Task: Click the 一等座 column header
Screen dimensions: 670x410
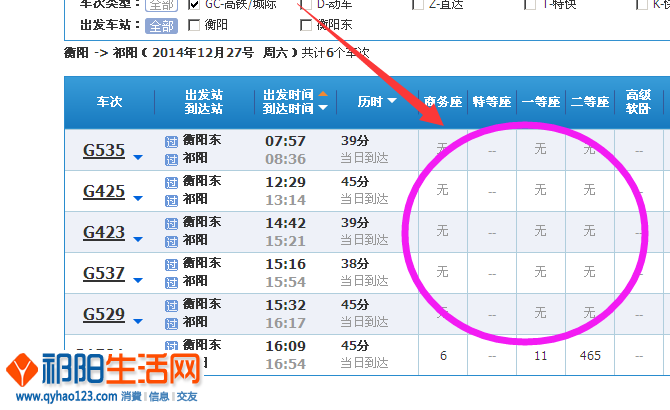Action: coord(541,102)
